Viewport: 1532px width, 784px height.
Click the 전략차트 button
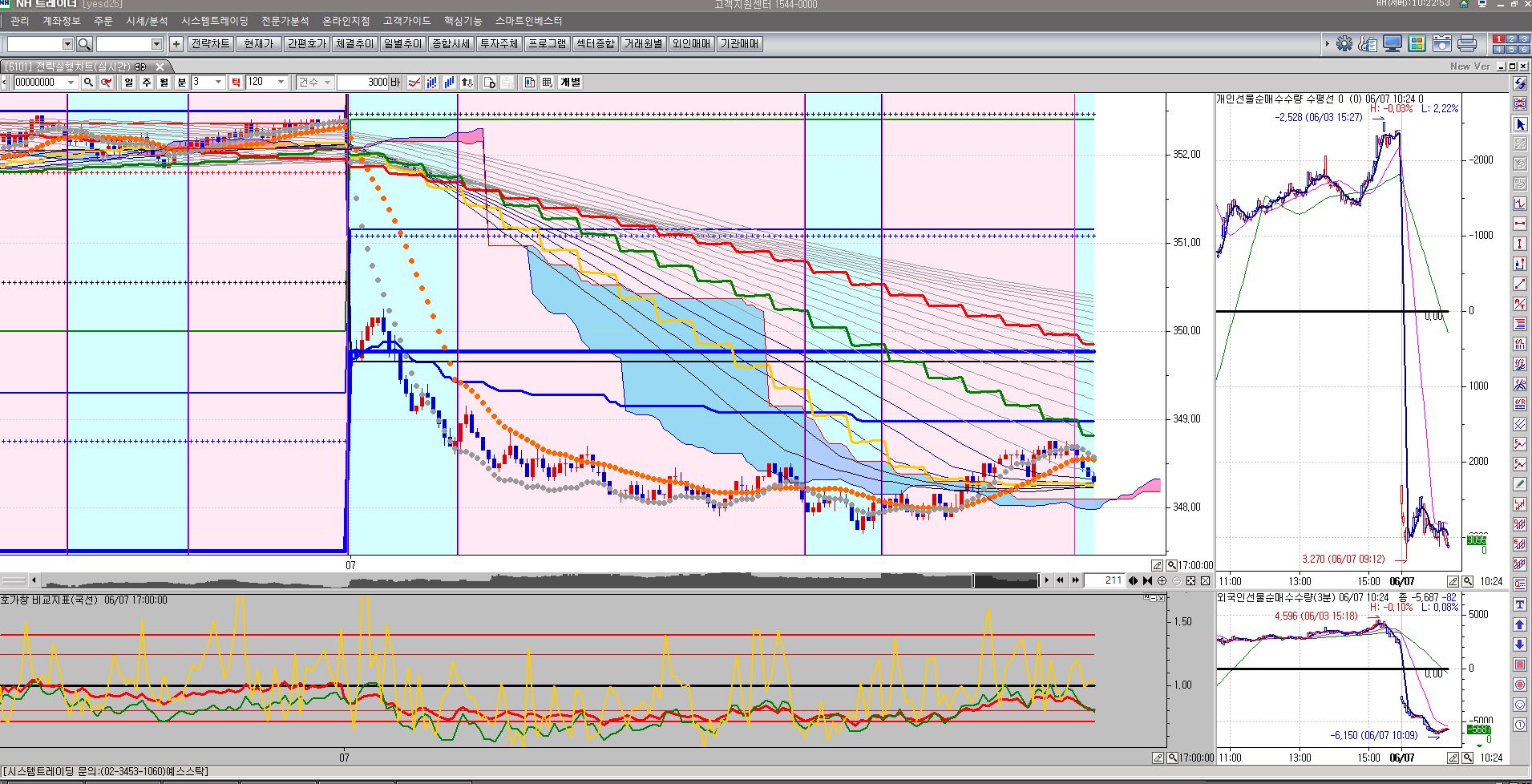[210, 44]
